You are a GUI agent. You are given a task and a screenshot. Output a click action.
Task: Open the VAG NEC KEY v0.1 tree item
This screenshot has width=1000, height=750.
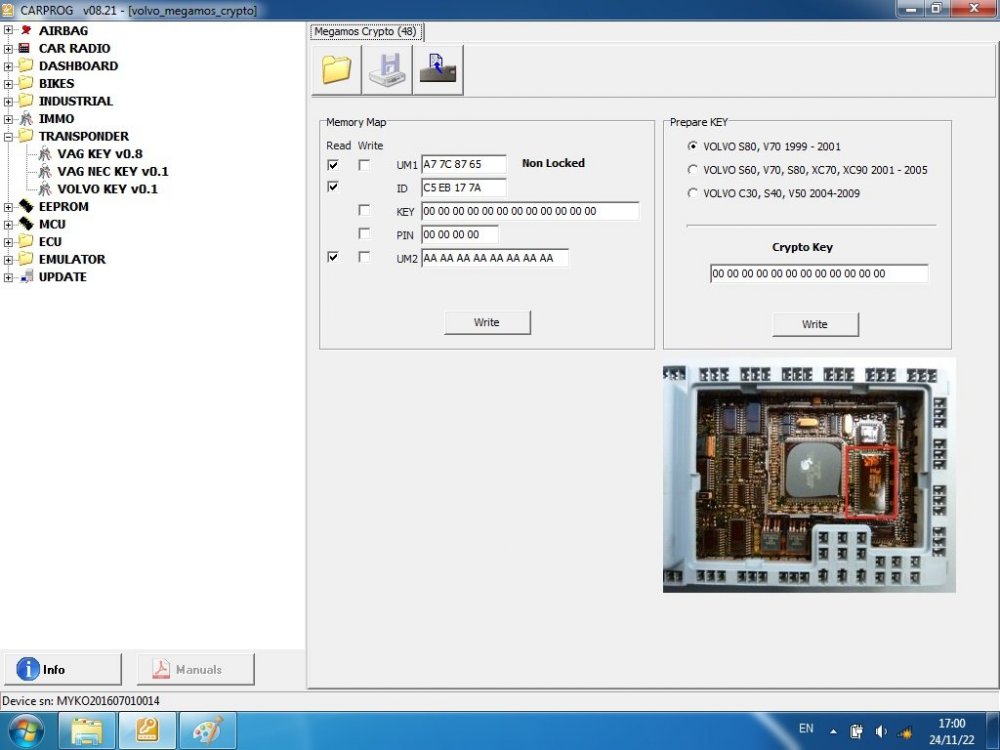[113, 172]
